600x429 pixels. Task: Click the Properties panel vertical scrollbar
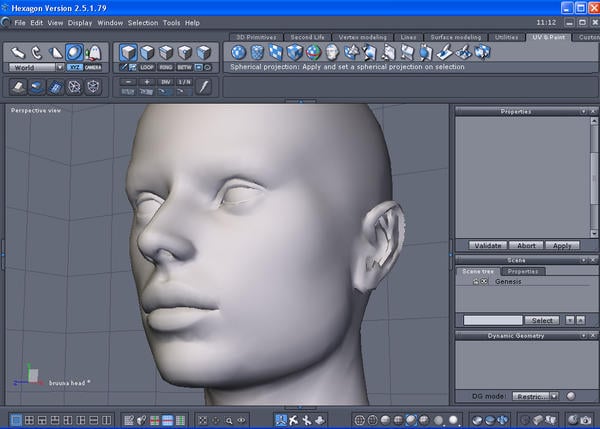tap(592, 175)
